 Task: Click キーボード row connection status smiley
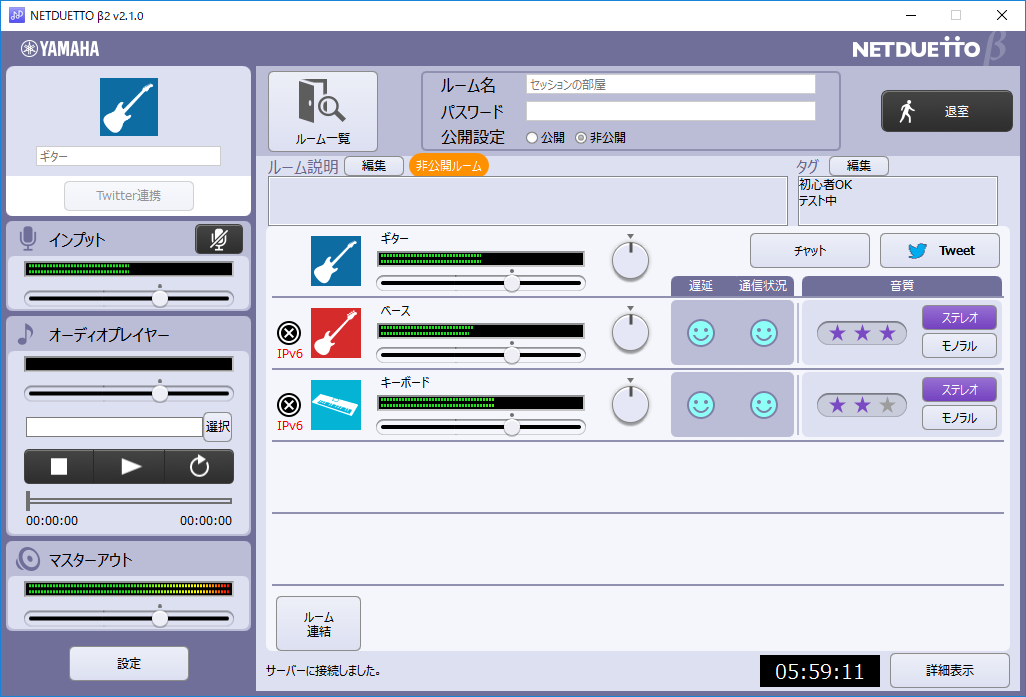pos(764,405)
